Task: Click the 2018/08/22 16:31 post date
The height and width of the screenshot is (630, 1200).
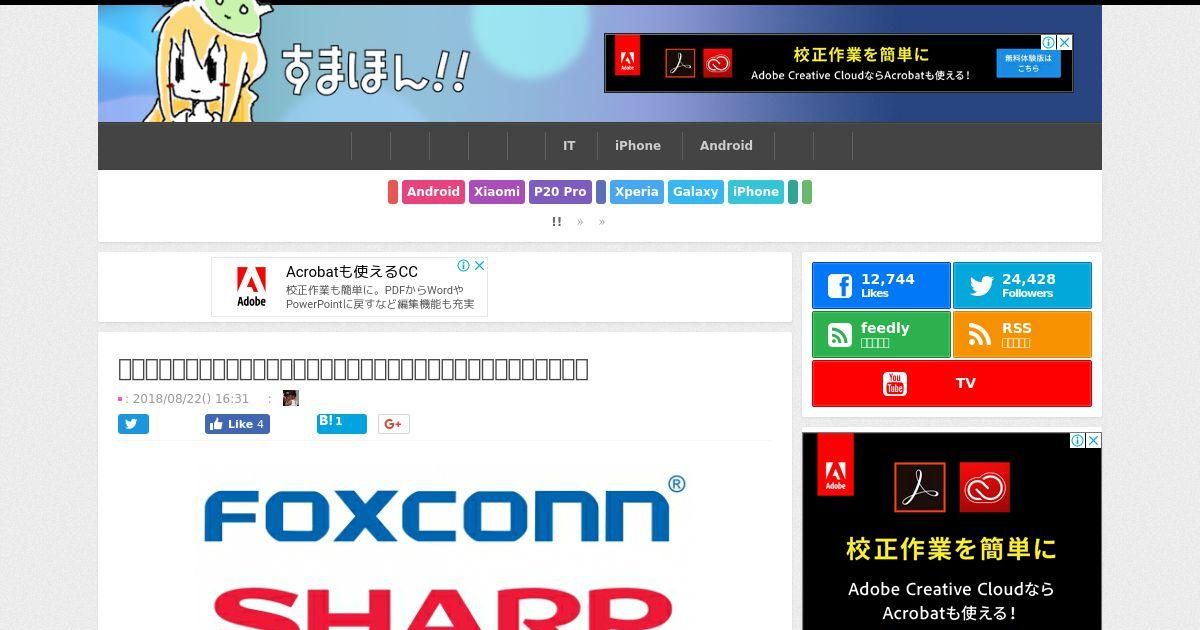Action: (x=190, y=398)
